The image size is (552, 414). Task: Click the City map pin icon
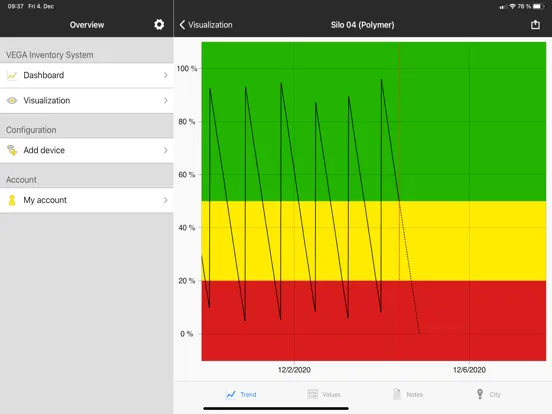tap(480, 394)
